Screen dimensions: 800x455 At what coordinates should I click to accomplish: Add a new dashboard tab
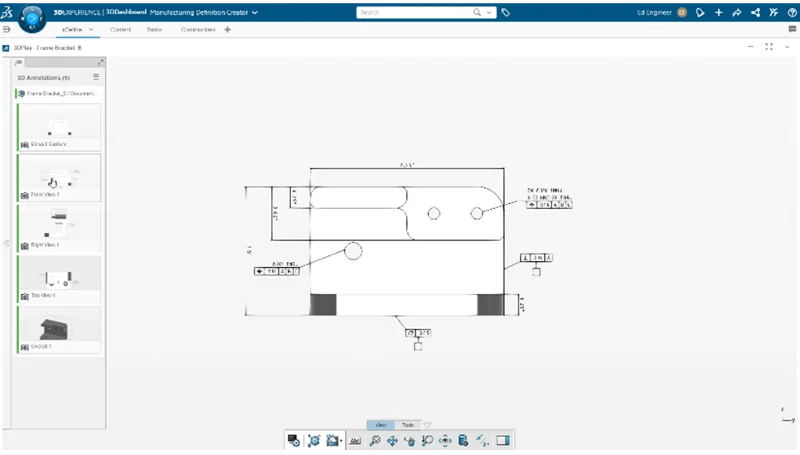227,30
